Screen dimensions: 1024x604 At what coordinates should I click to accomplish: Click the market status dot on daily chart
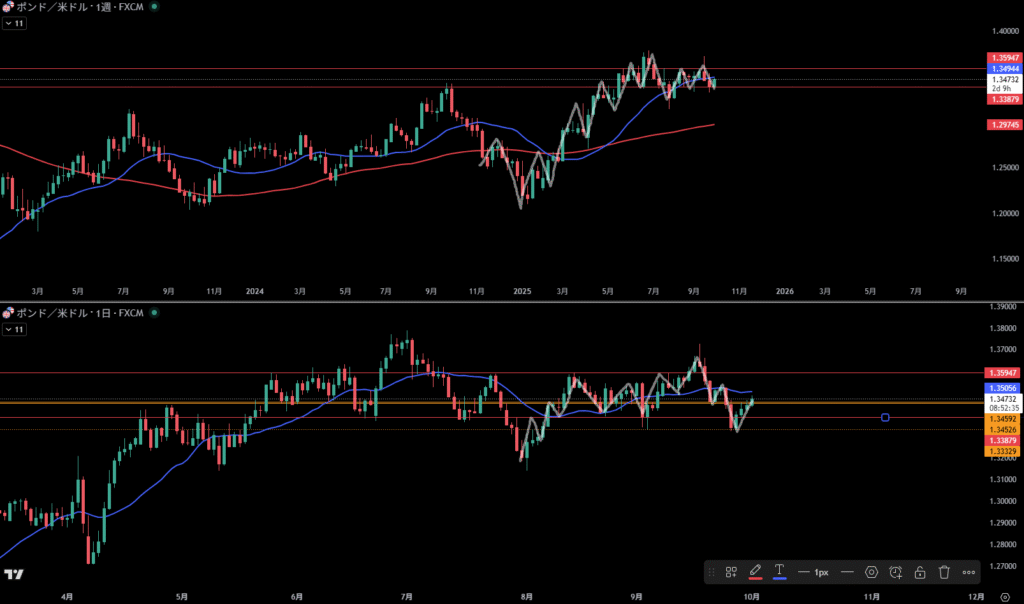tap(154, 313)
